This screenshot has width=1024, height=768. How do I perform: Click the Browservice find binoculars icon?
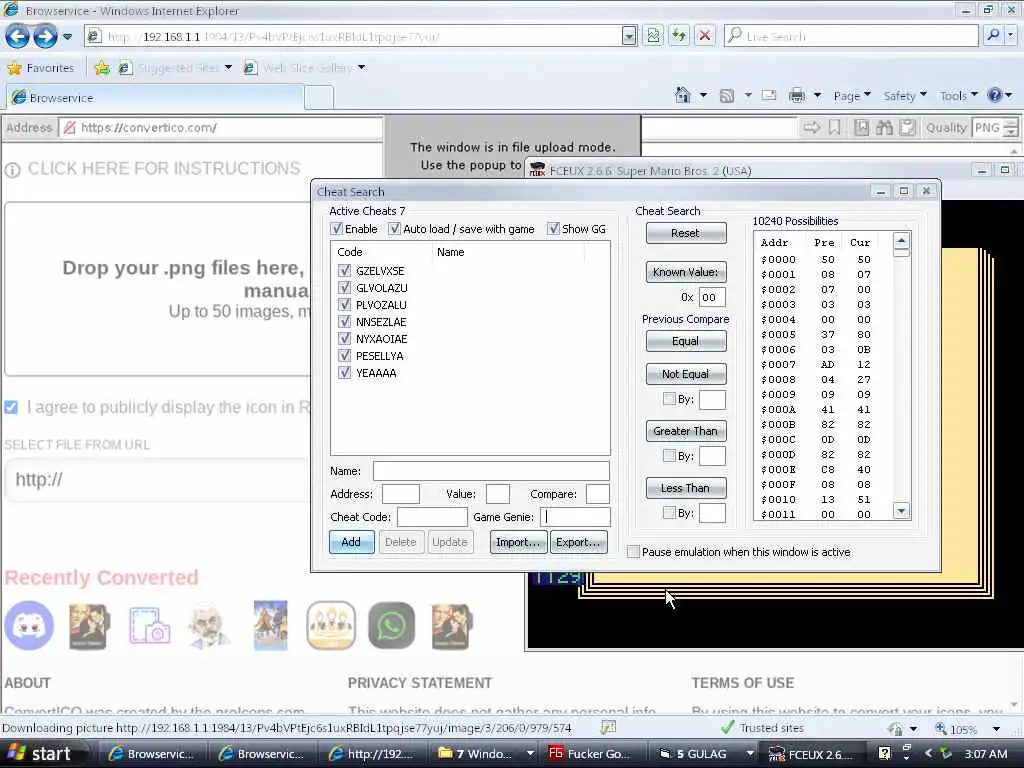(884, 127)
